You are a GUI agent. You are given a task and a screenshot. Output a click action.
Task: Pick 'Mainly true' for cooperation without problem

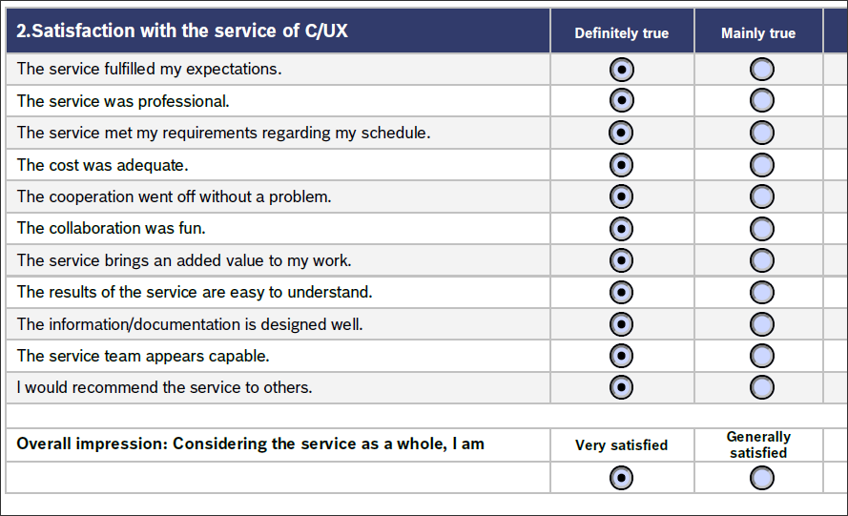click(x=761, y=197)
